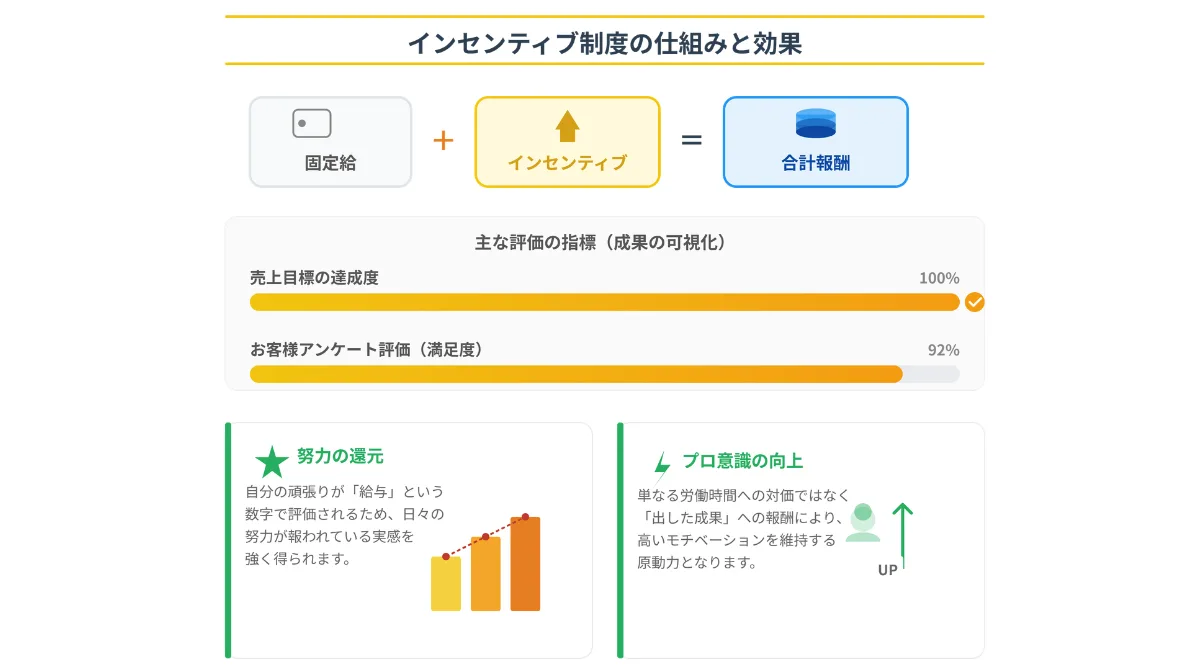Click the blue coin stack icon

coord(816,123)
